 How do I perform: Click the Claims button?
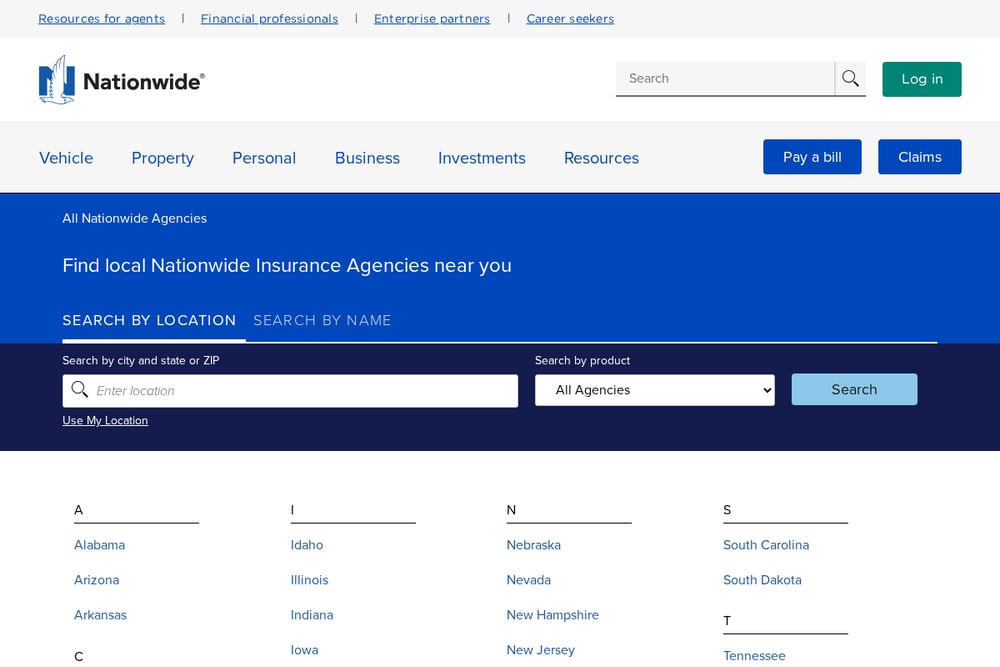[920, 157]
